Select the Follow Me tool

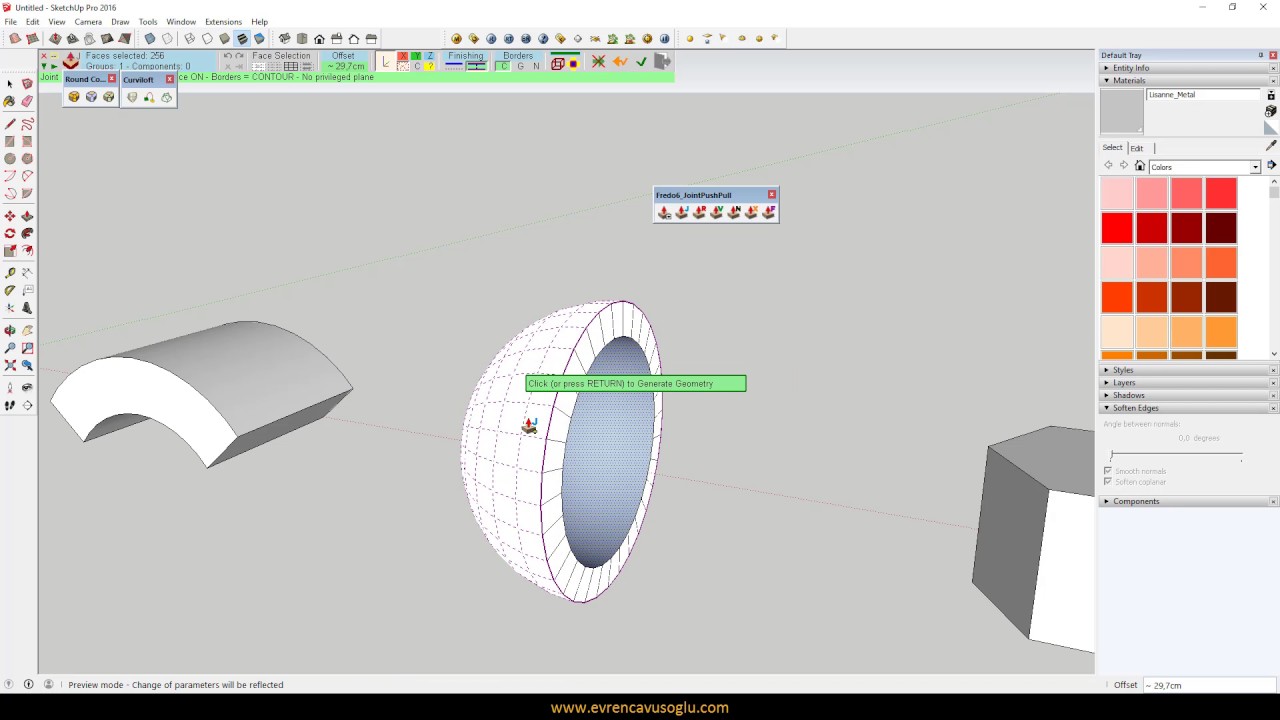[x=27, y=233]
